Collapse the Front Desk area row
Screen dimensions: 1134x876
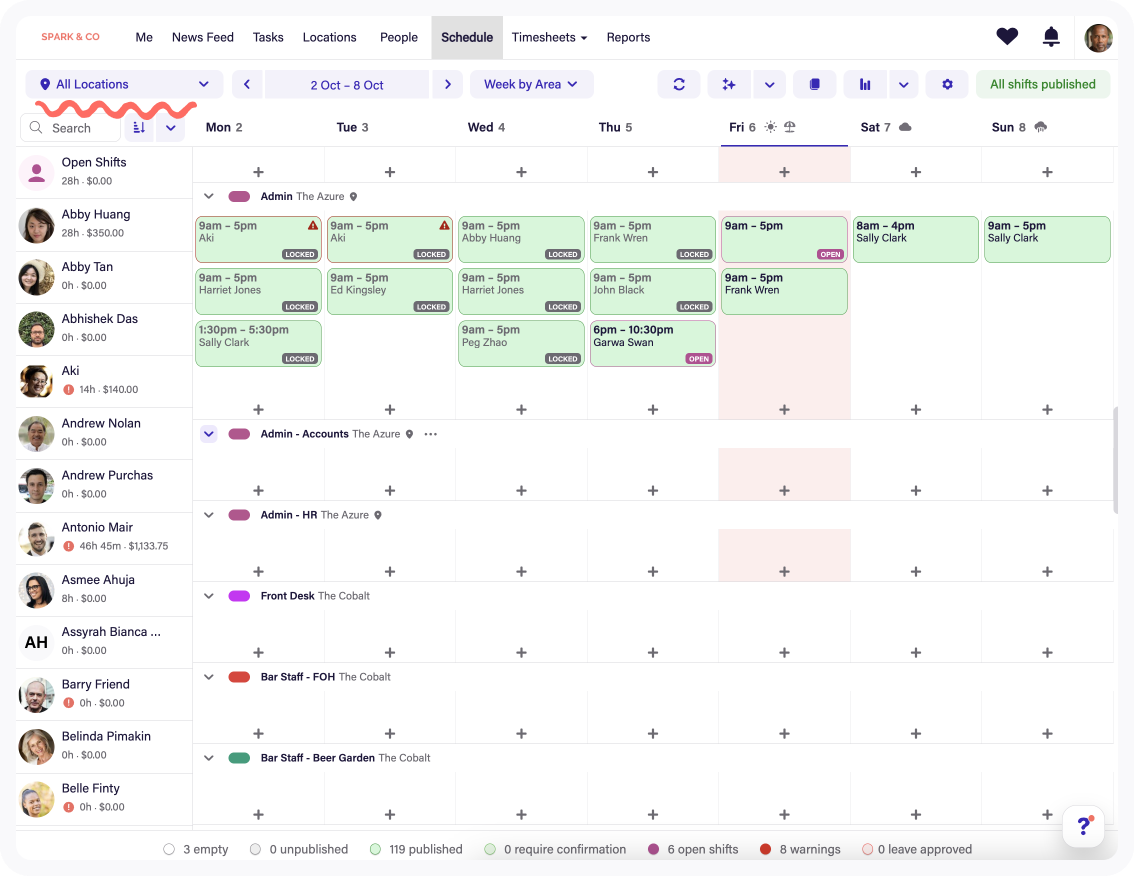[209, 596]
